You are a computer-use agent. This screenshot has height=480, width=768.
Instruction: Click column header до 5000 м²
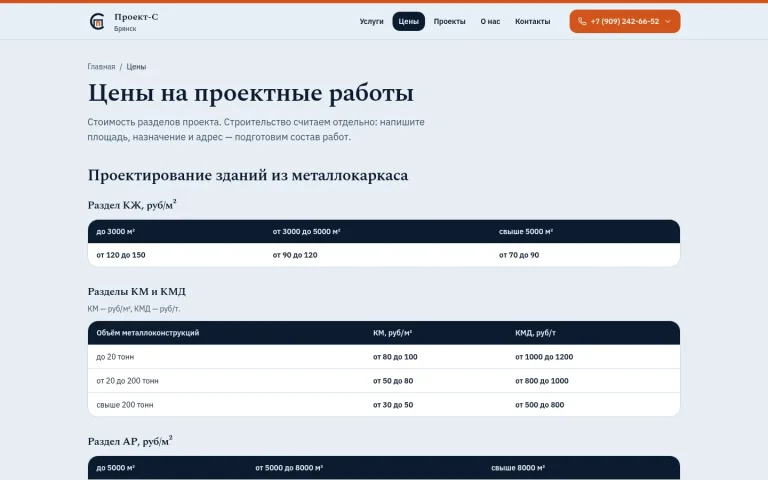point(116,468)
